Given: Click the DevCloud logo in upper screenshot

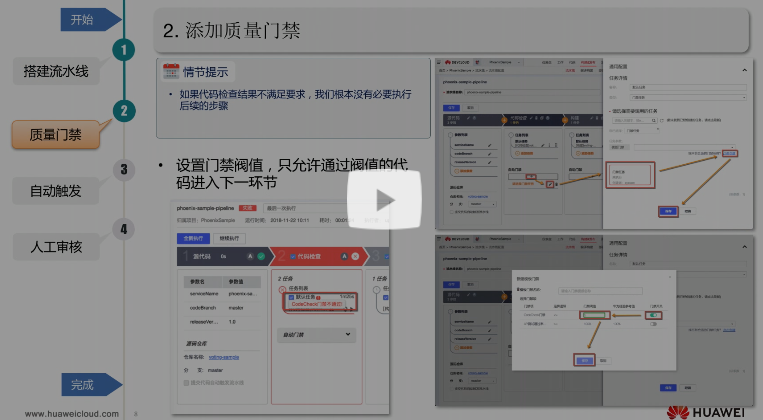Looking at the screenshot, I should (457, 63).
